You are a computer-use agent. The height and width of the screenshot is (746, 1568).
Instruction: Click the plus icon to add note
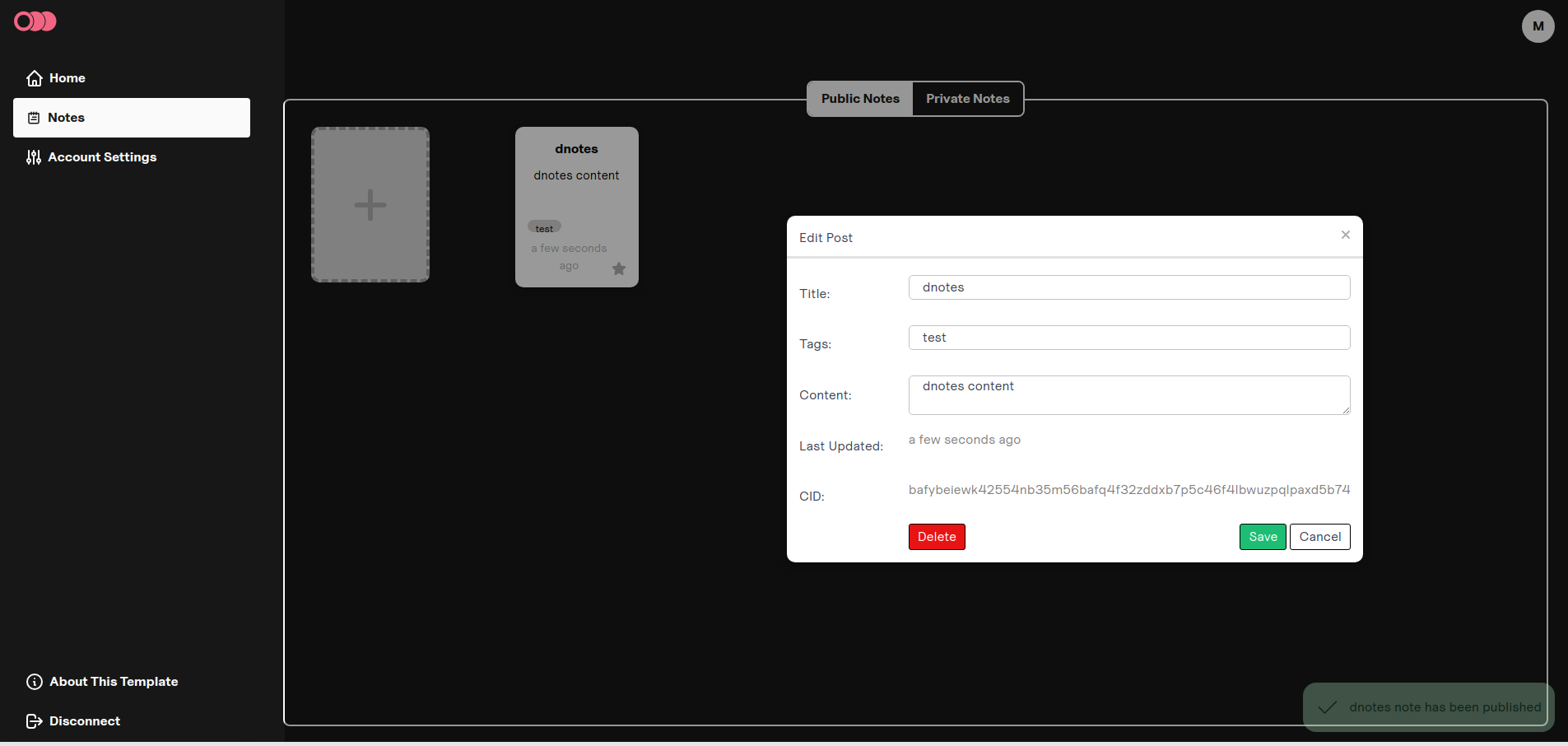pos(370,205)
